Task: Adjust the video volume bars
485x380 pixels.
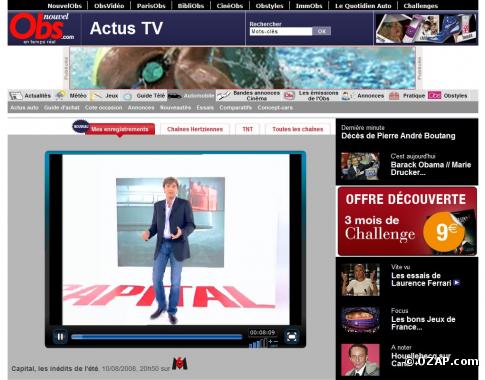Action: 258,343
